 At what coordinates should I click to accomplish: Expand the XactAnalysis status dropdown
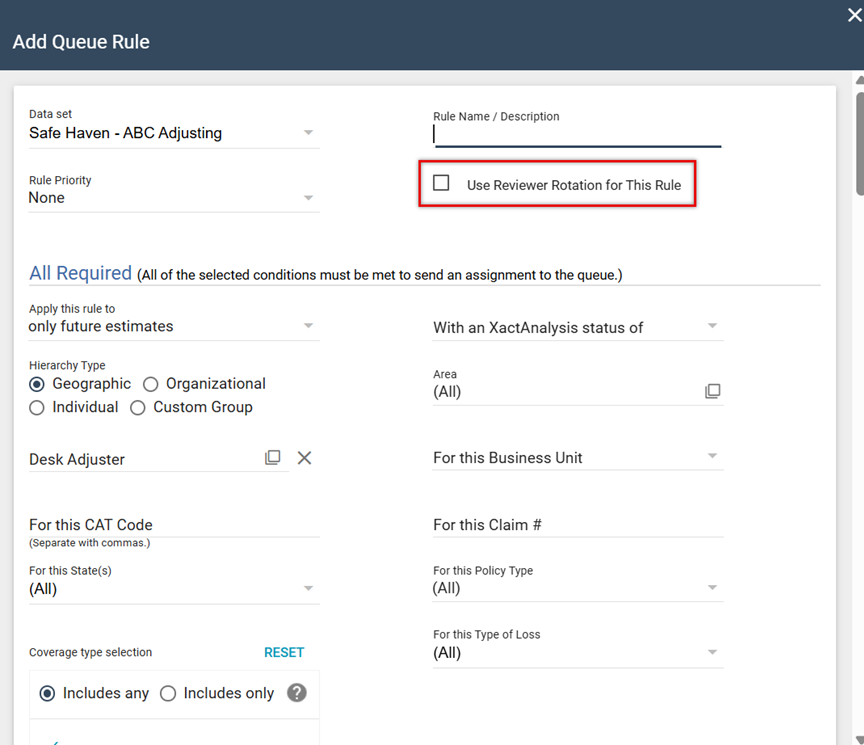coord(712,326)
